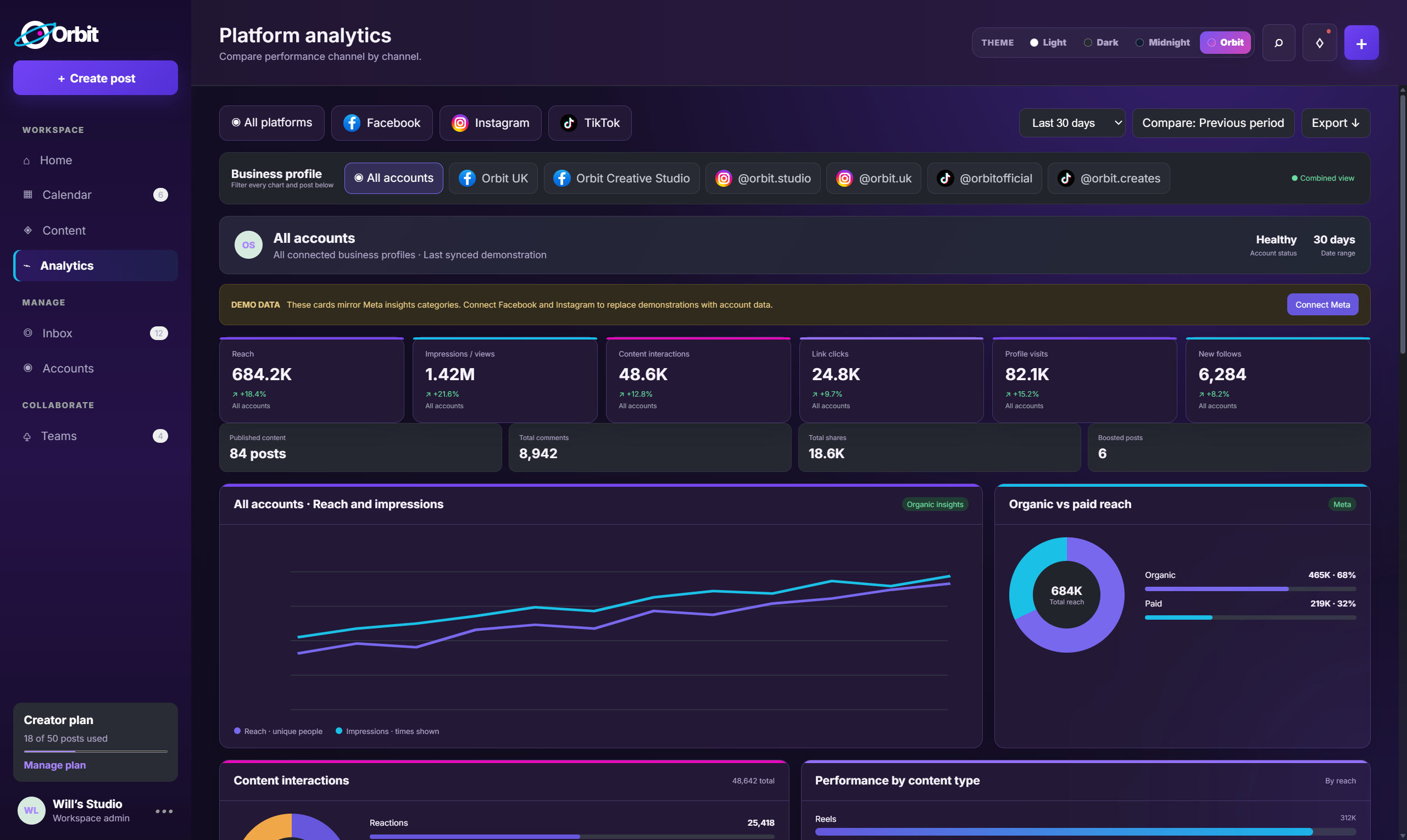Filter by @orbit.studio profile

(x=763, y=179)
